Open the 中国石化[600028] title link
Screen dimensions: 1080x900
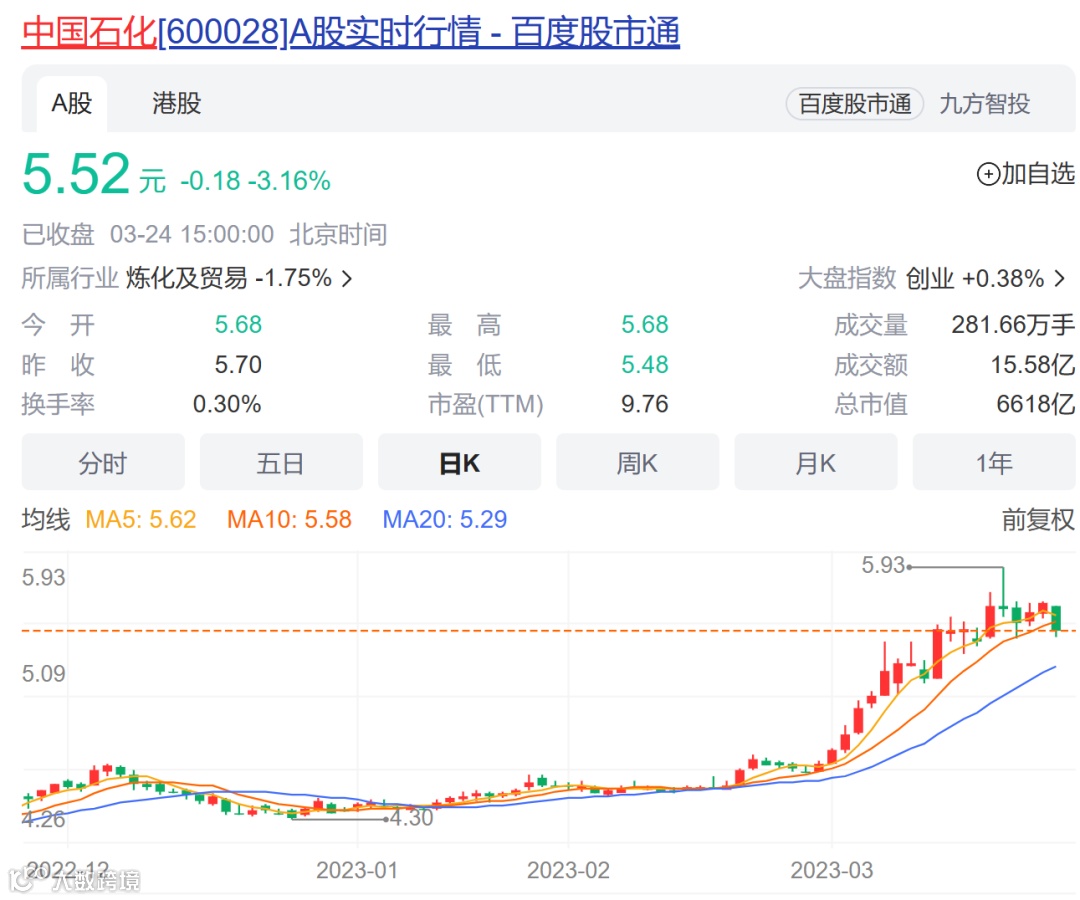click(351, 32)
